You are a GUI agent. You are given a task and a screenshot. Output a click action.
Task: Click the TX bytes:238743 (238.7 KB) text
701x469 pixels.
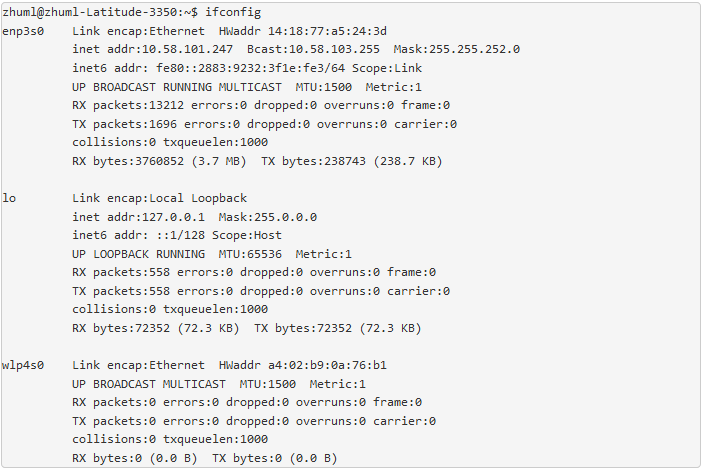(x=351, y=161)
